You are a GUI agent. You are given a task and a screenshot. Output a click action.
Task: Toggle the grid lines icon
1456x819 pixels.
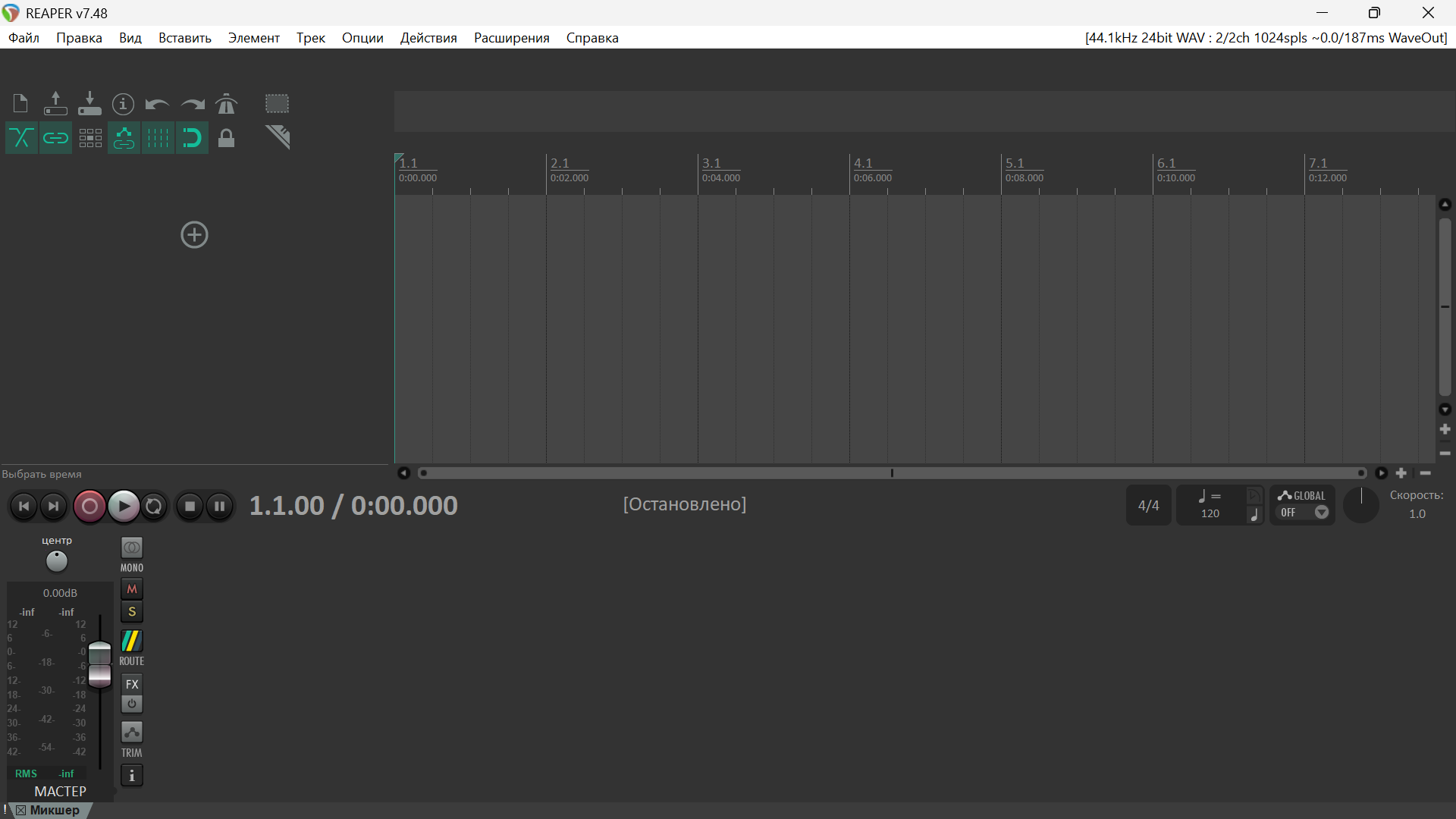(x=158, y=138)
